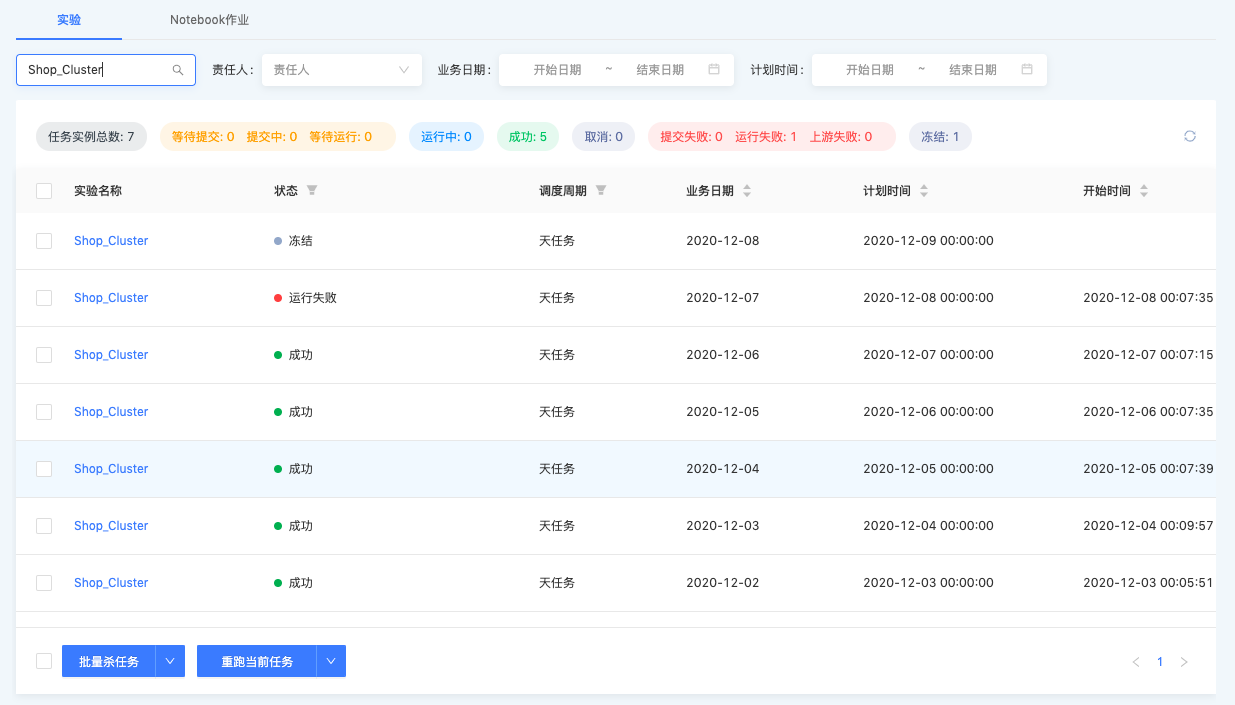Open Shop_Cluster link for 业务日期 2020-12-04
The image size is (1235, 705).
pos(111,469)
